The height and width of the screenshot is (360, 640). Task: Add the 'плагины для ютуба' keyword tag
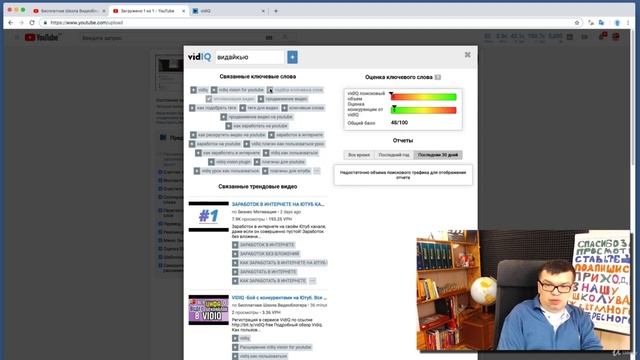coord(265,171)
